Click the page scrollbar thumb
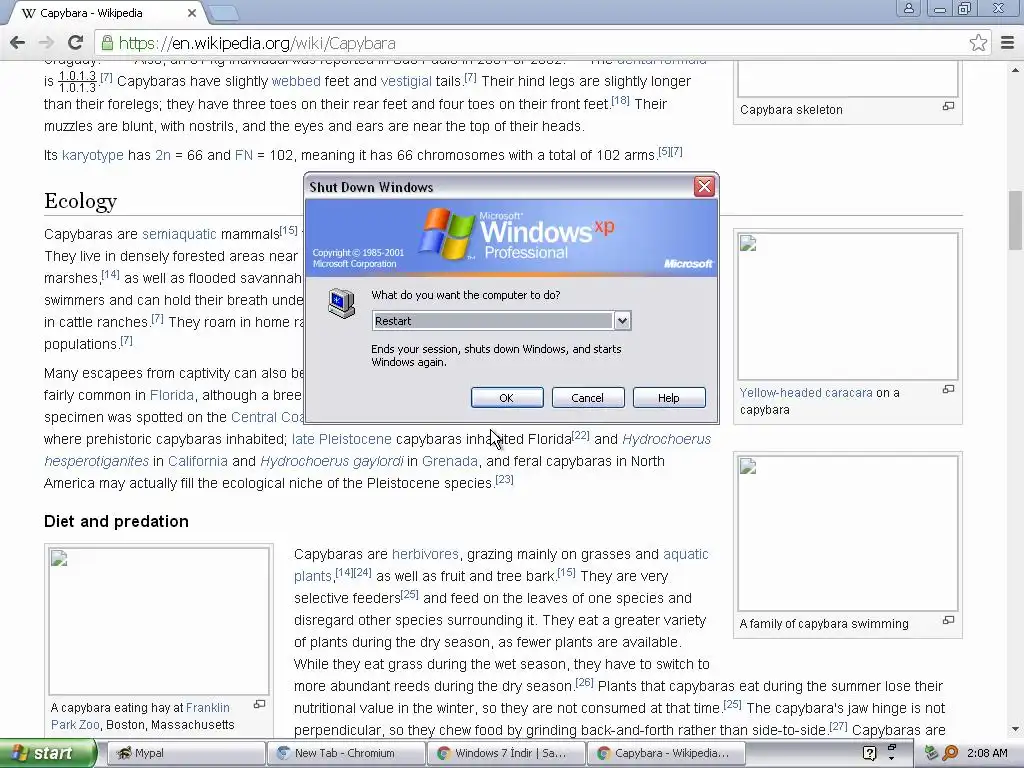The height and width of the screenshot is (768, 1024). (1015, 220)
